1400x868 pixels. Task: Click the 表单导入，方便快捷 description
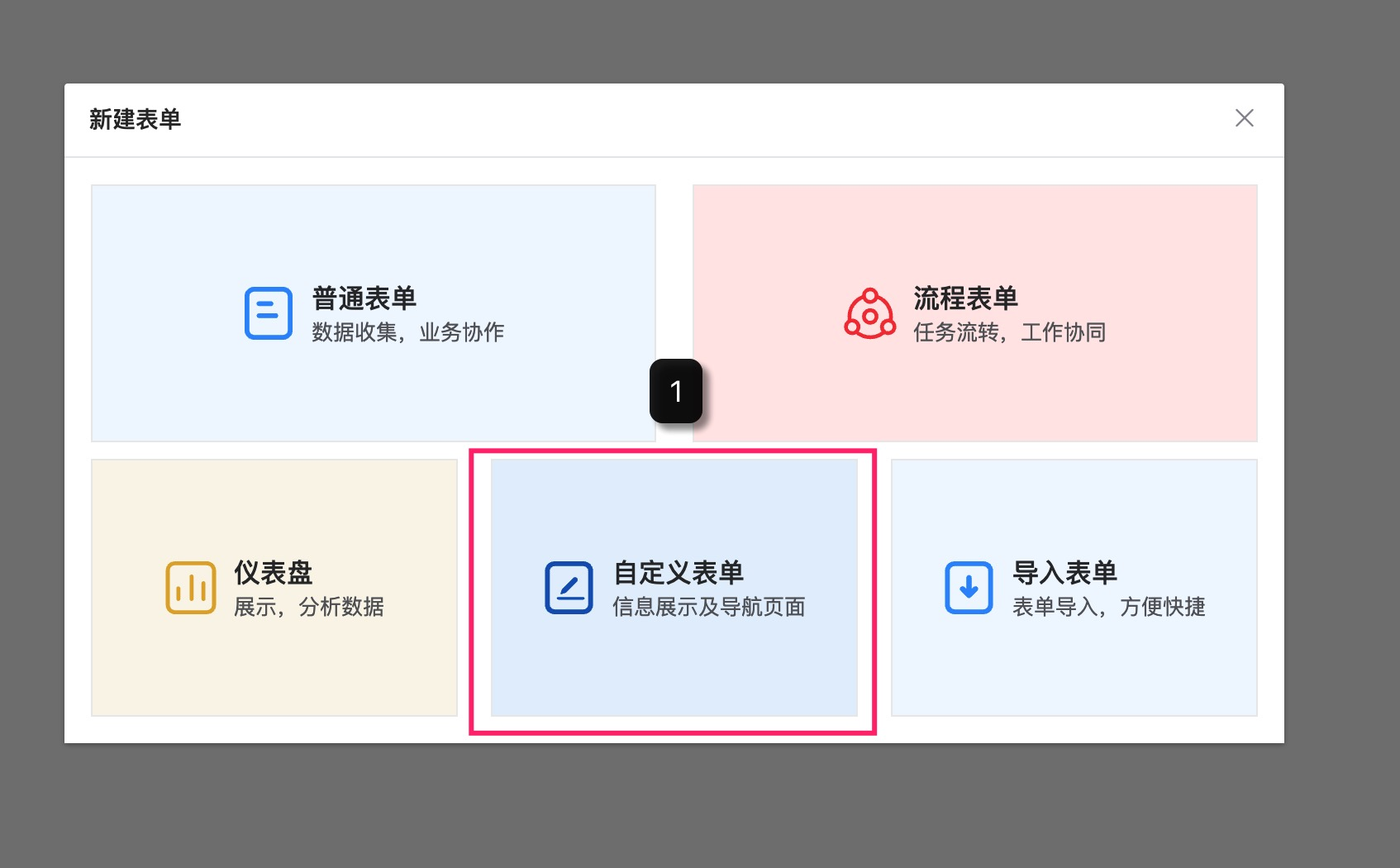(x=1108, y=607)
